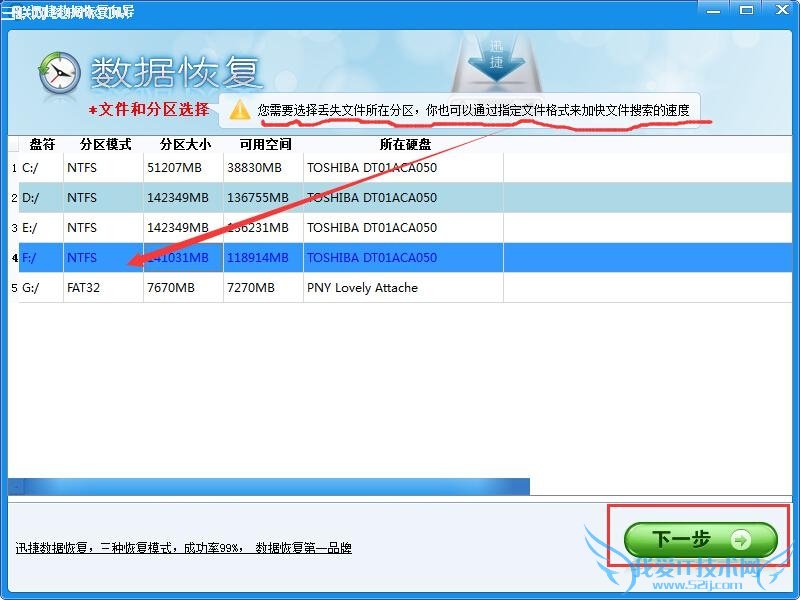Minimize the data recovery window
Screen dimensions: 800x600
click(712, 10)
